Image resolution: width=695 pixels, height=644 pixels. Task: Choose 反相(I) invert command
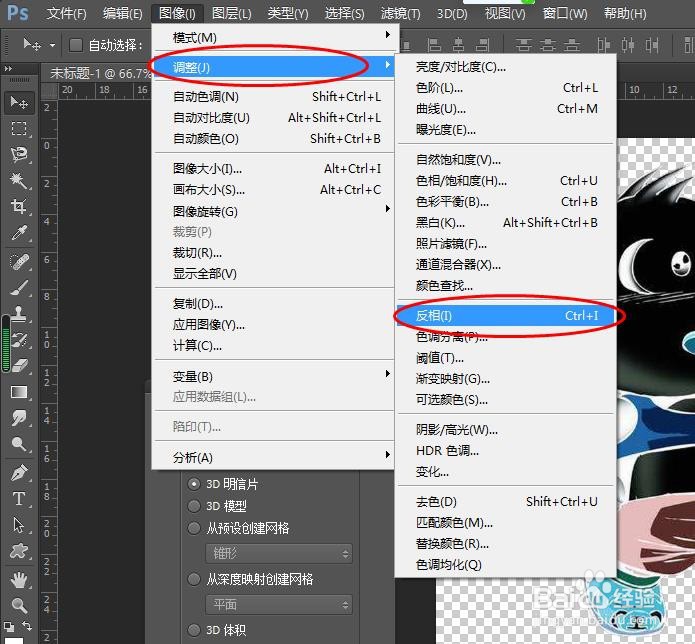[505, 316]
